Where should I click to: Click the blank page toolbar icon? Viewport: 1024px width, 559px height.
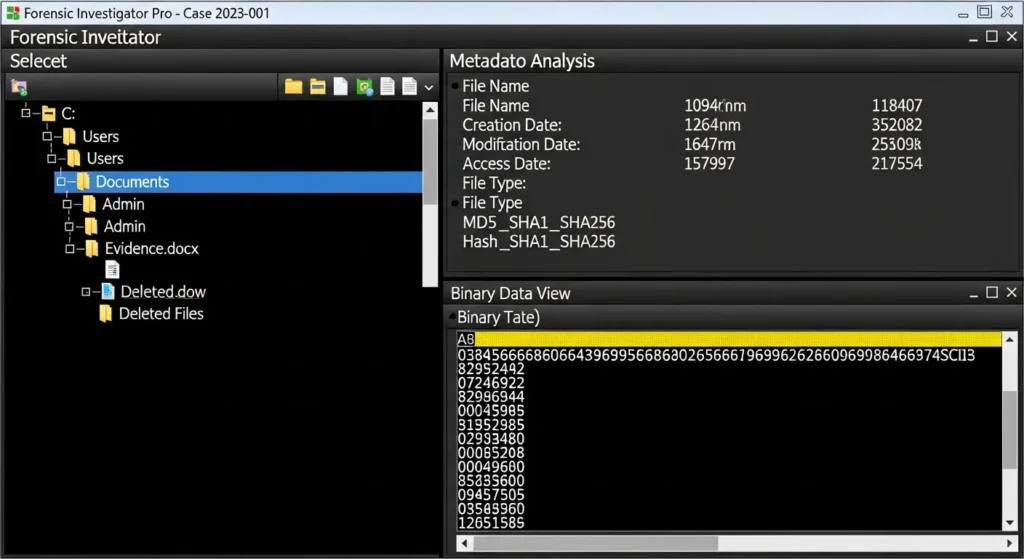click(340, 86)
